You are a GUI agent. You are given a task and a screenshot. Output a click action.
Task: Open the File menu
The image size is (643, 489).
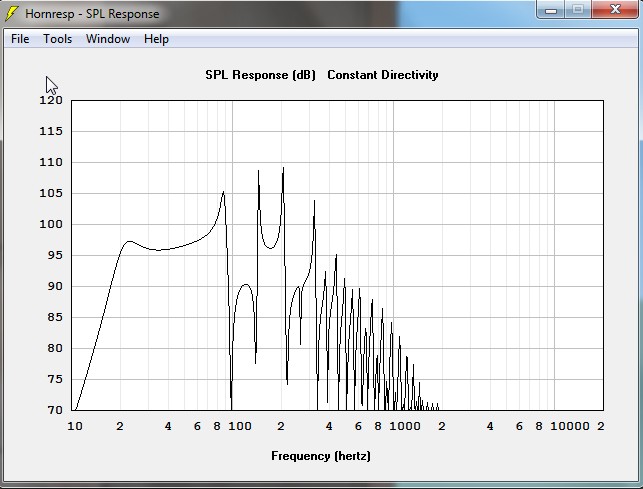click(20, 39)
